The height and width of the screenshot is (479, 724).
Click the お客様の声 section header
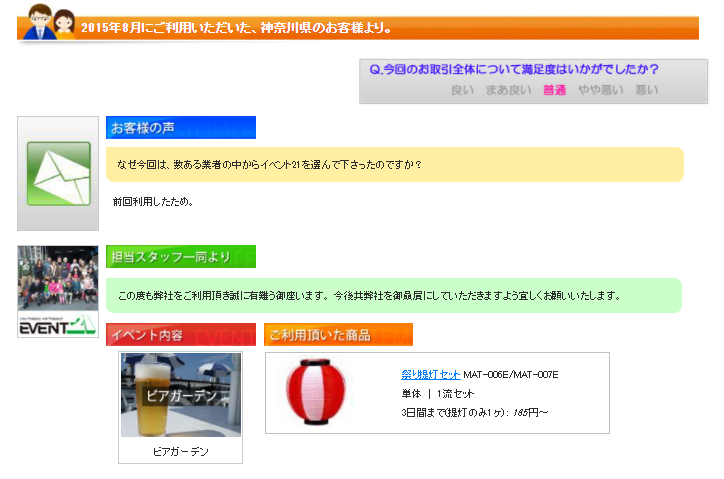coord(181,128)
